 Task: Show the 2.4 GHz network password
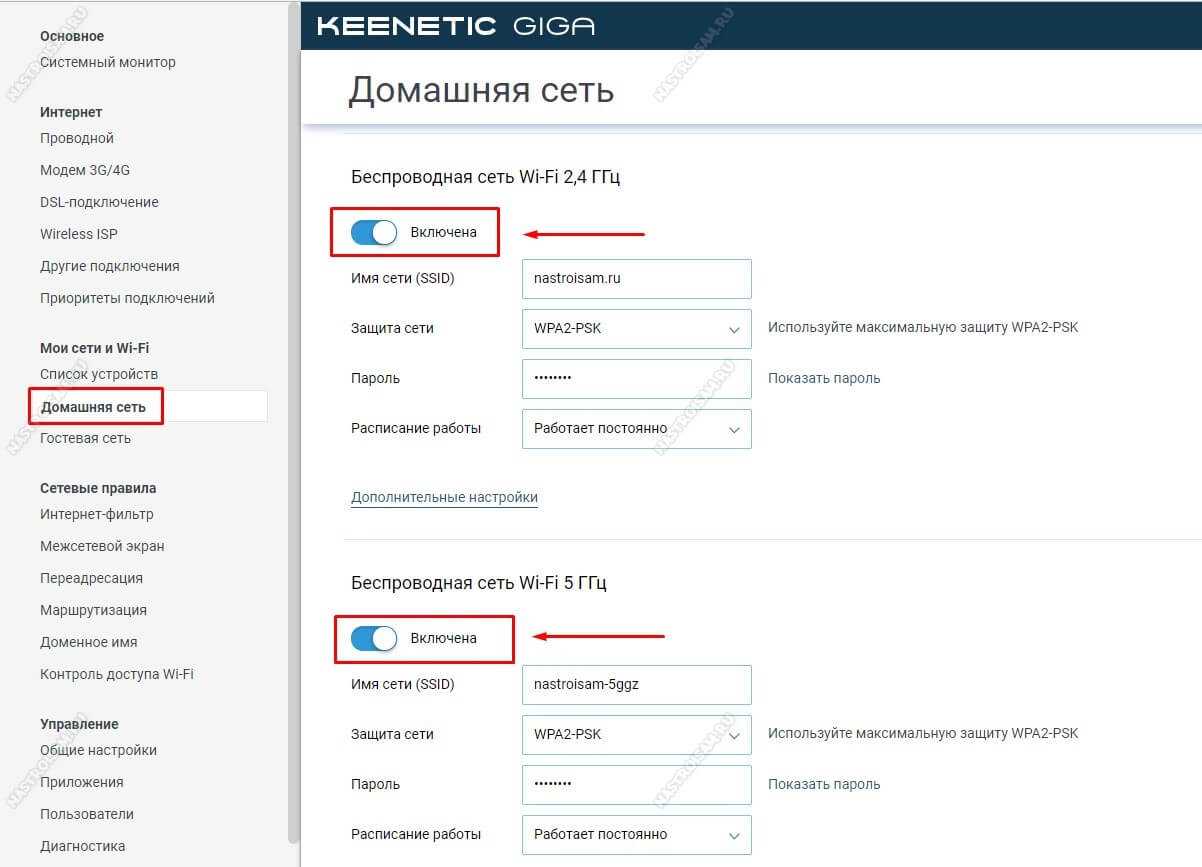[824, 378]
